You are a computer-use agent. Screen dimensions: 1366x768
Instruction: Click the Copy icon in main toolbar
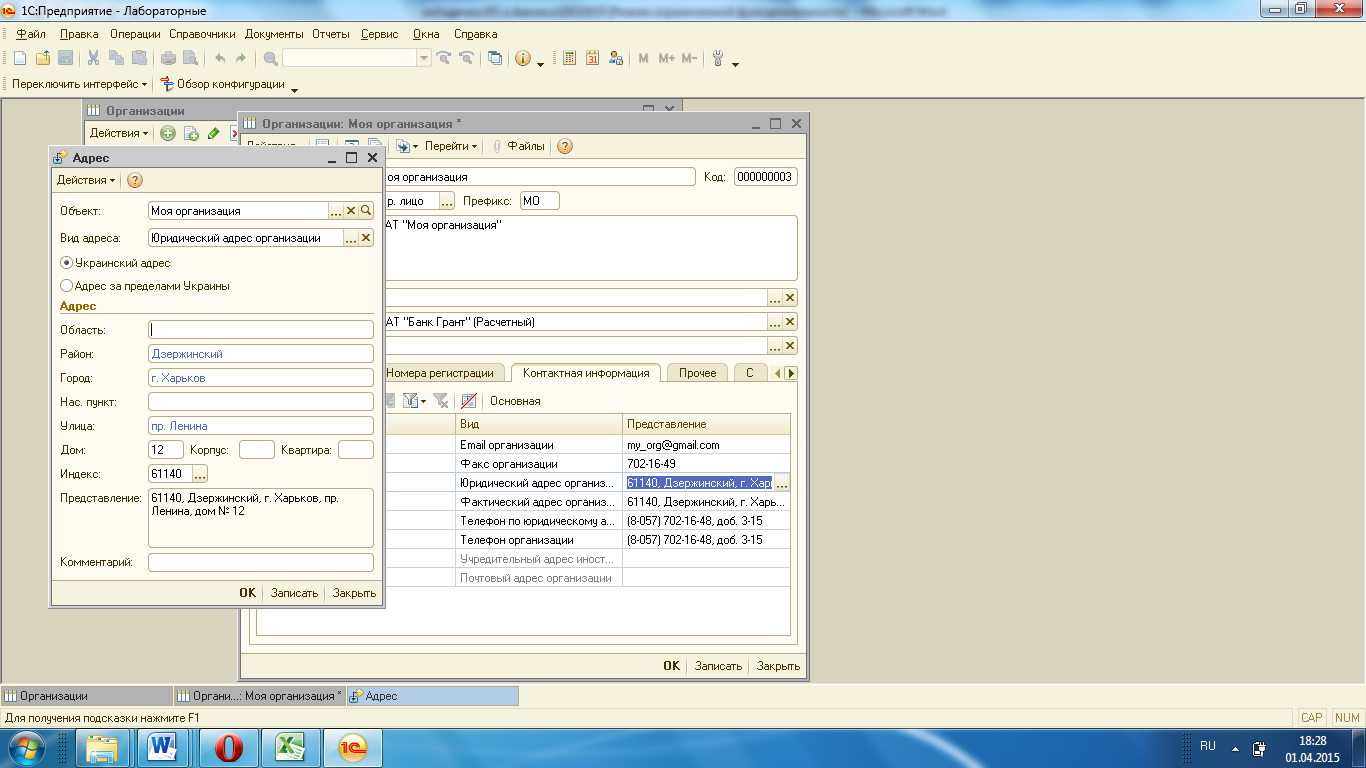click(x=116, y=59)
